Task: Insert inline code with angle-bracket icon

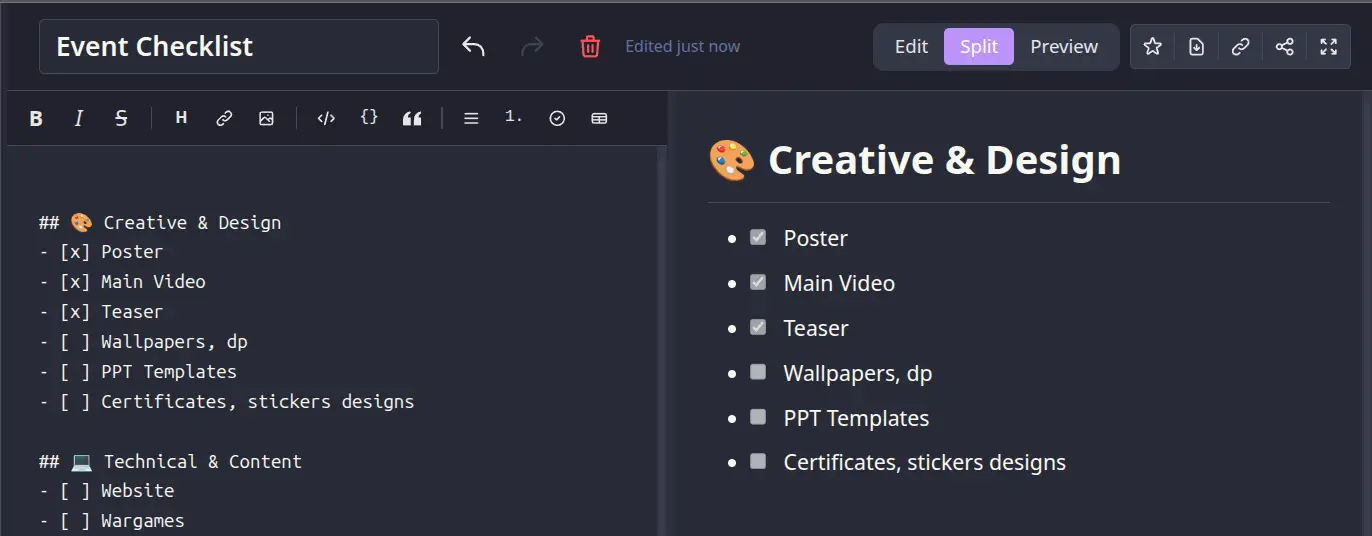Action: (326, 118)
